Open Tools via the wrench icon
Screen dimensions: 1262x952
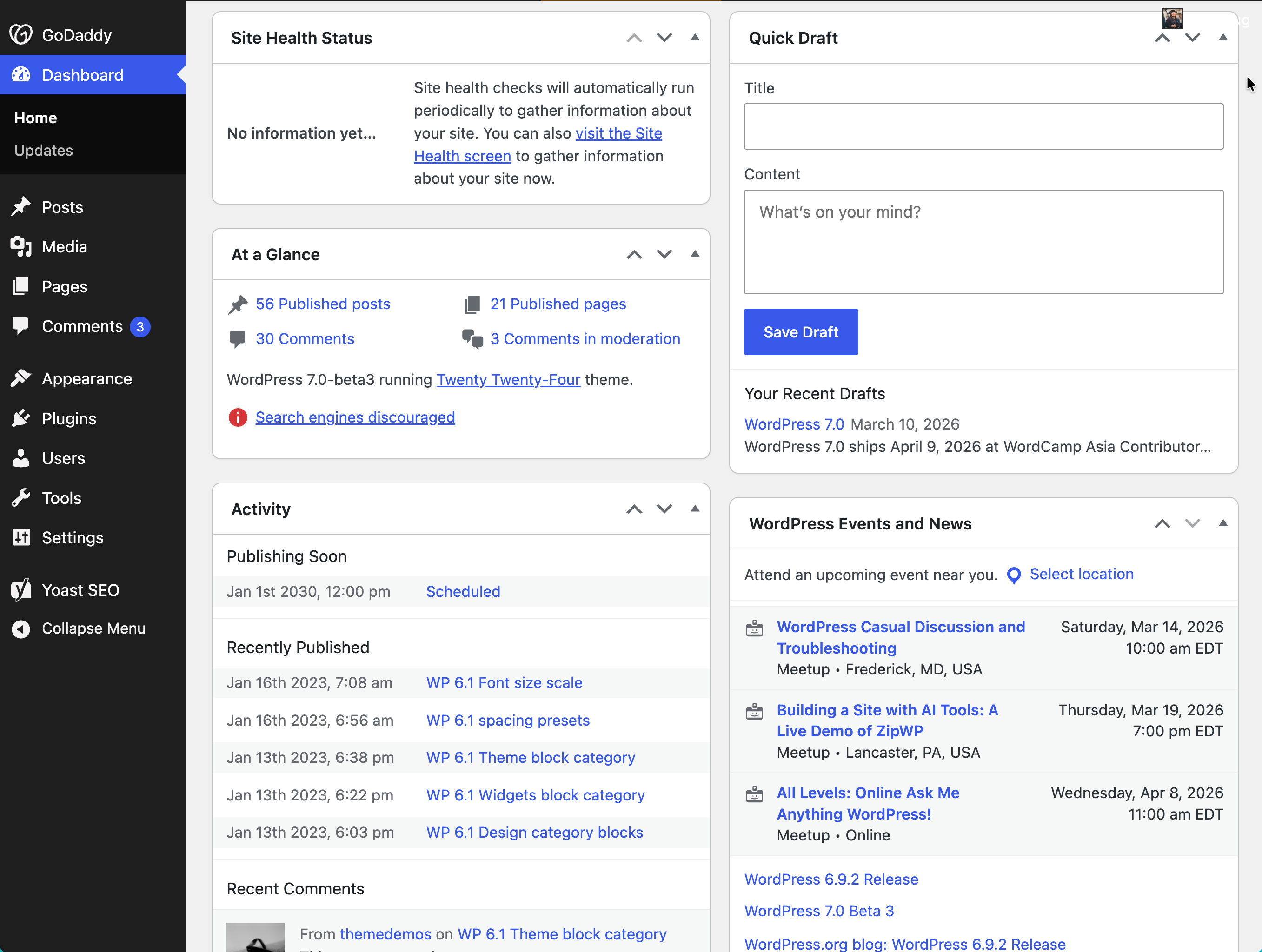pyautogui.click(x=21, y=497)
